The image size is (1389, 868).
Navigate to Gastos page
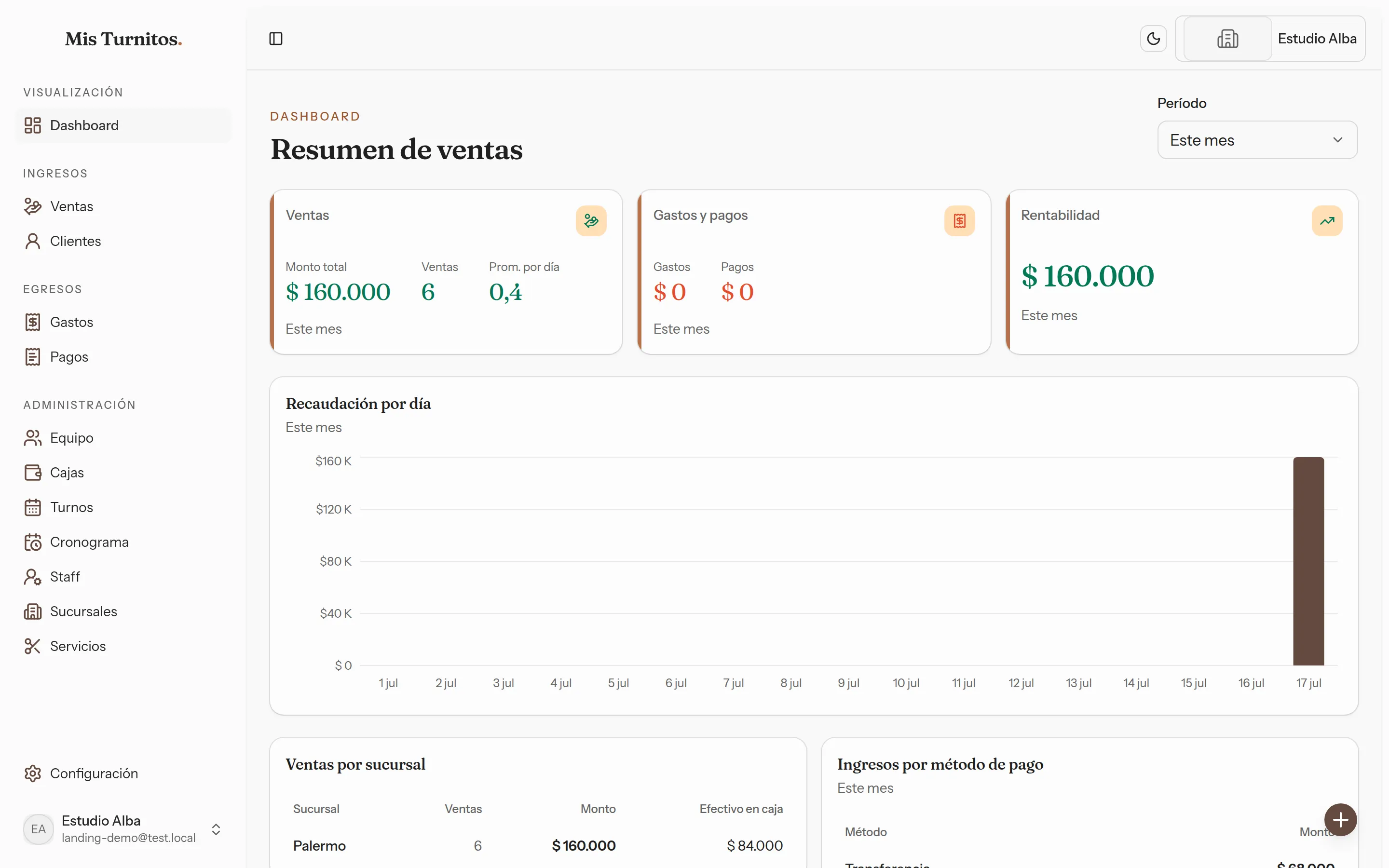[124, 322]
